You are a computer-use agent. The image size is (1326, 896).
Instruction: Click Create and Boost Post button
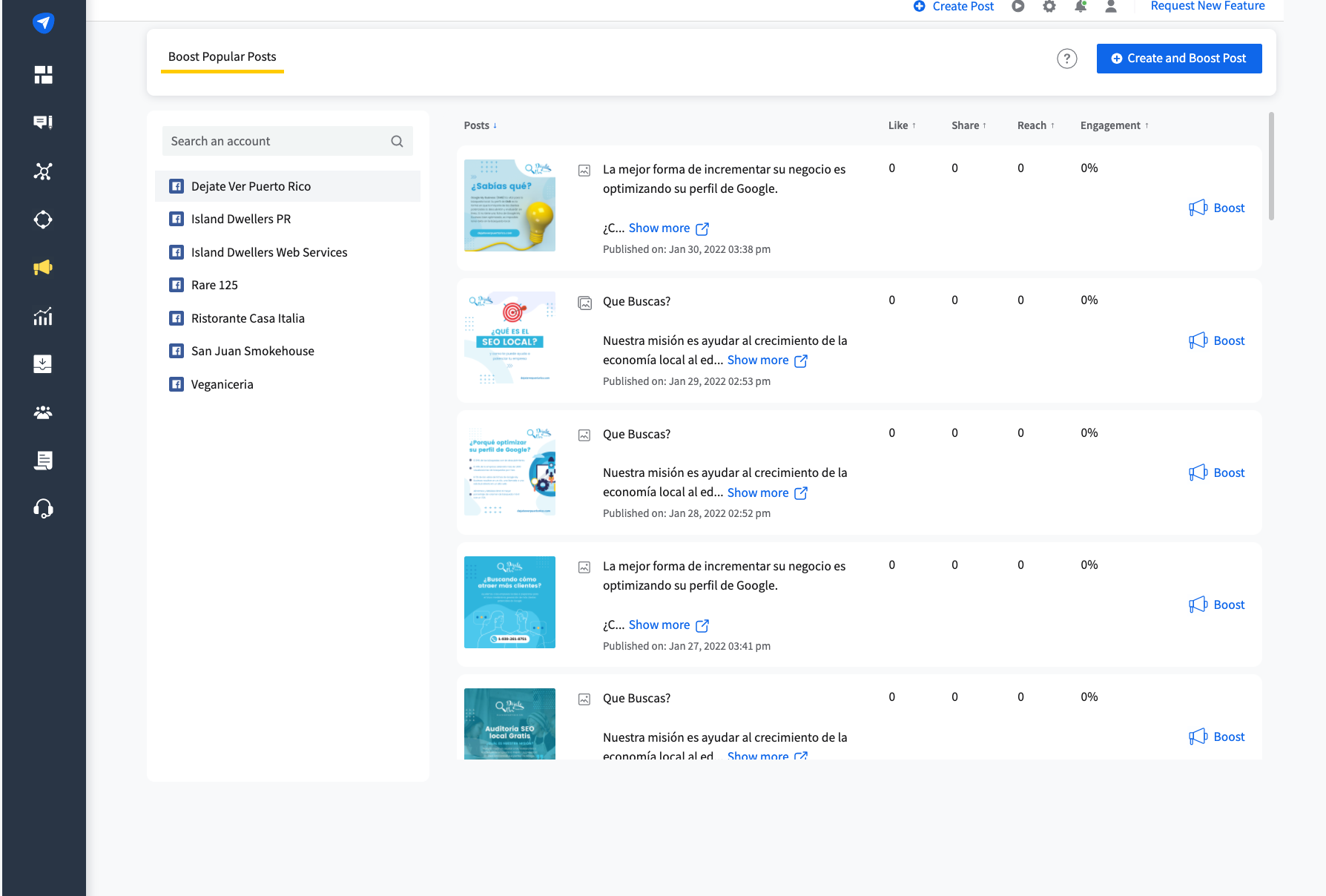1178,59
